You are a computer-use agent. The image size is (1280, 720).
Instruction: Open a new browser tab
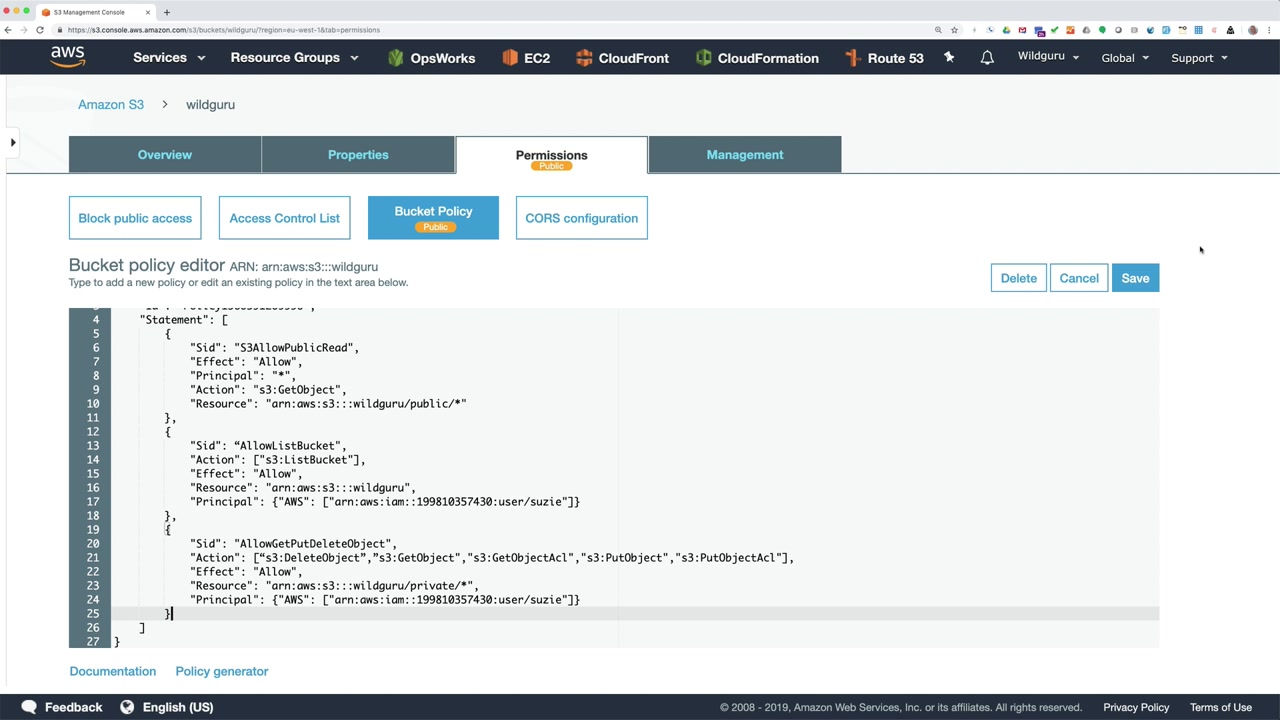pos(166,12)
